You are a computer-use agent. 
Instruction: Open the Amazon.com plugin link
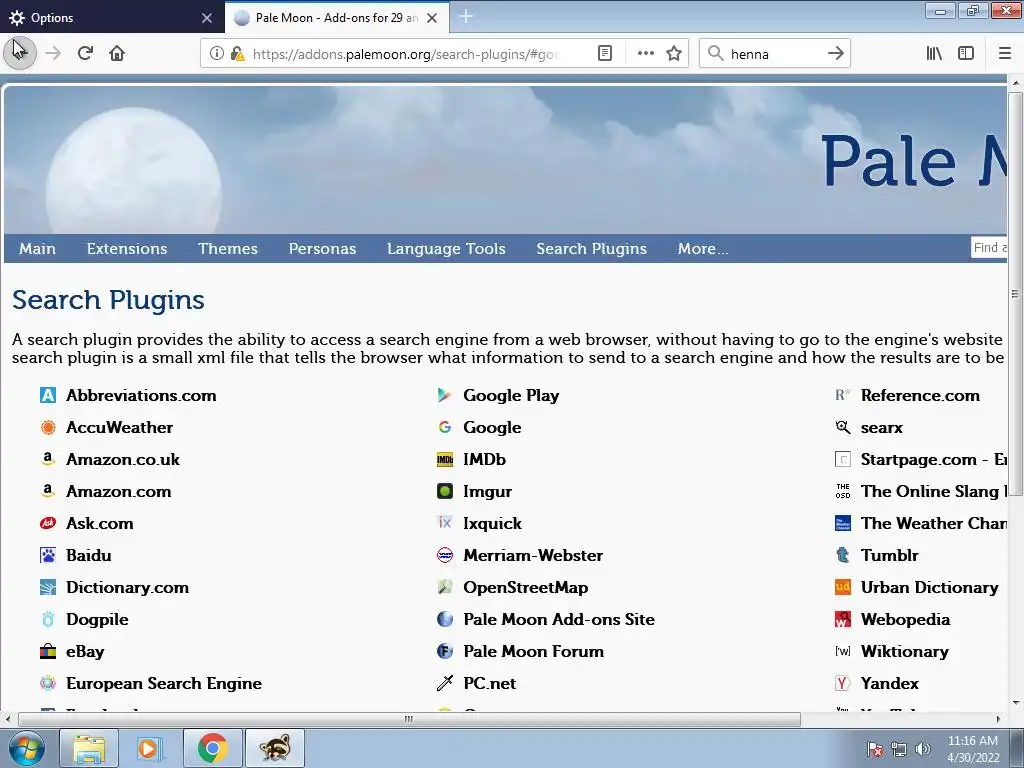(119, 491)
